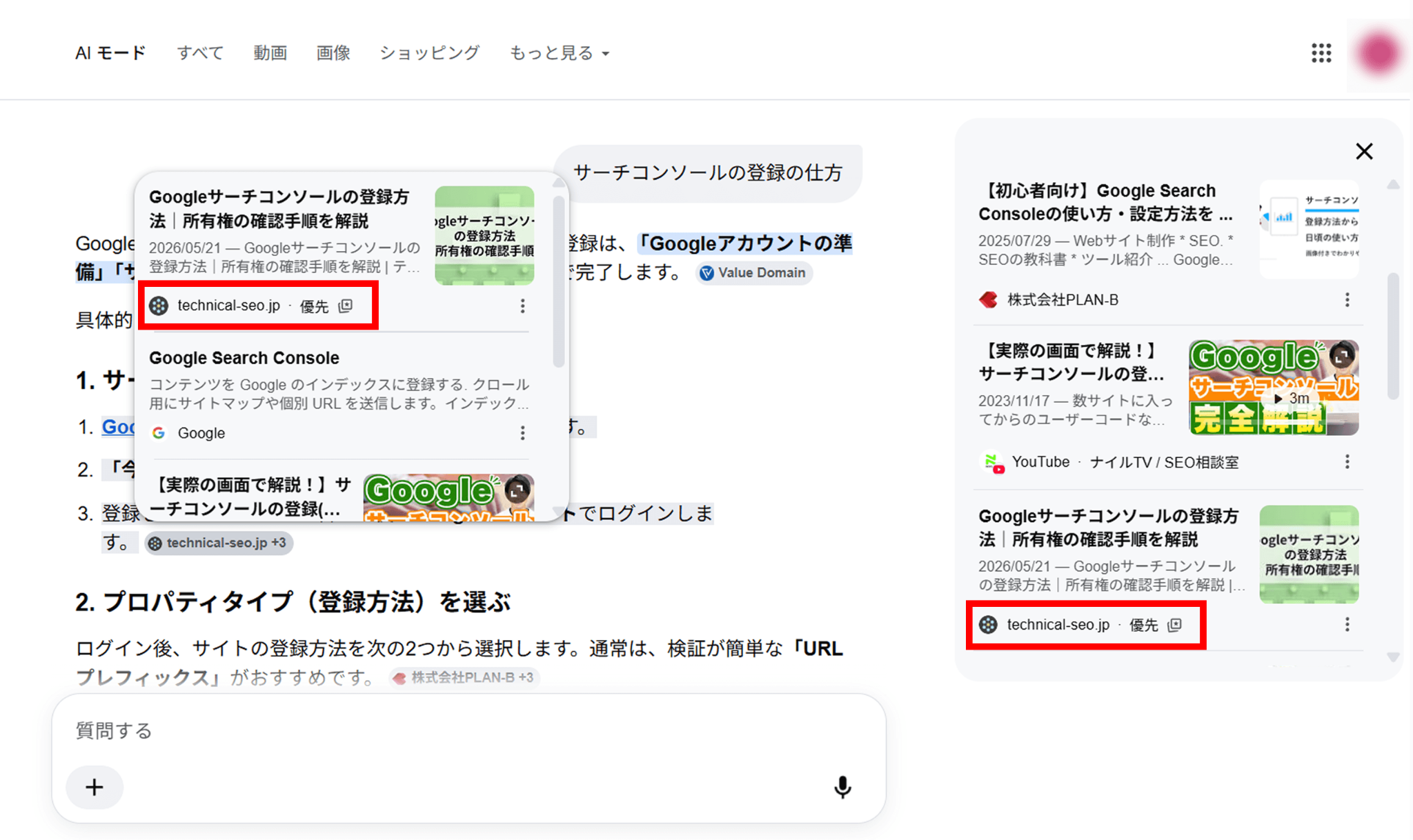
Task: Click the 株式会社PLAN-B +3 citation chip
Action: (x=464, y=677)
